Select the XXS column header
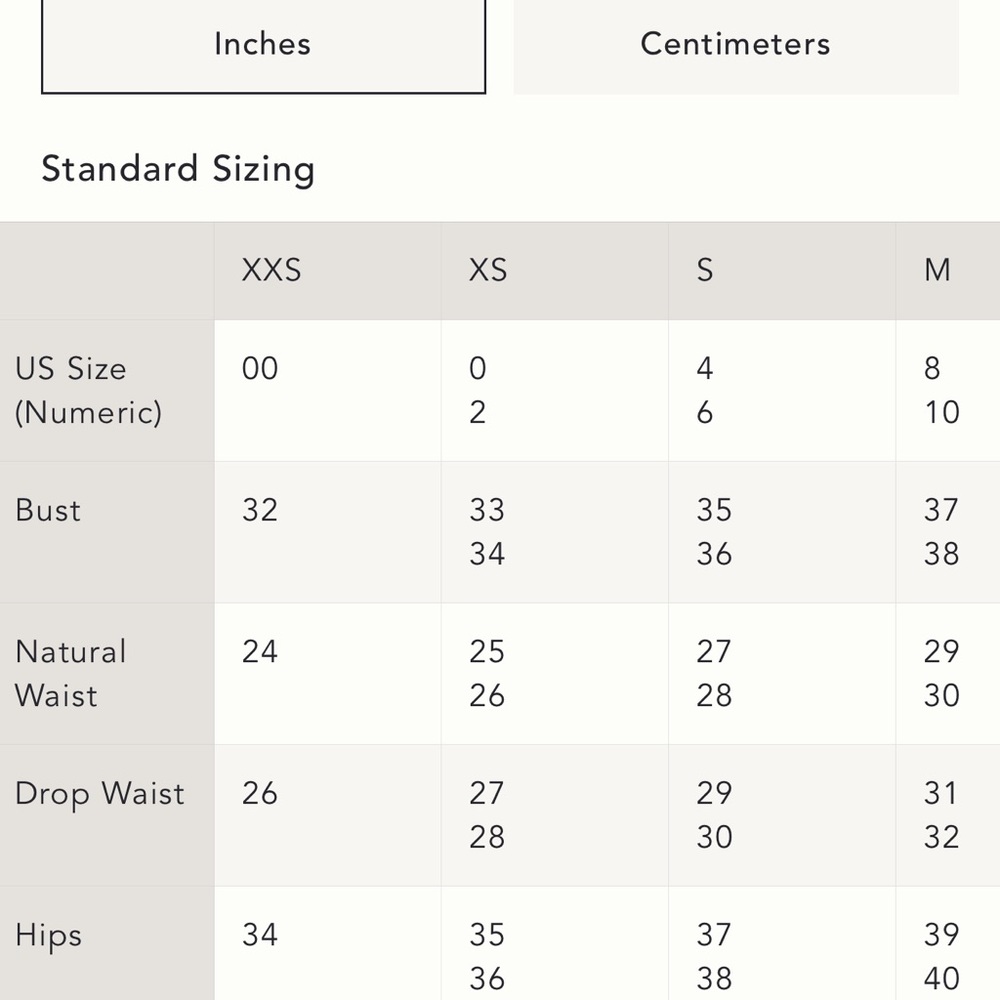Image resolution: width=1000 pixels, height=1000 pixels. (x=328, y=270)
